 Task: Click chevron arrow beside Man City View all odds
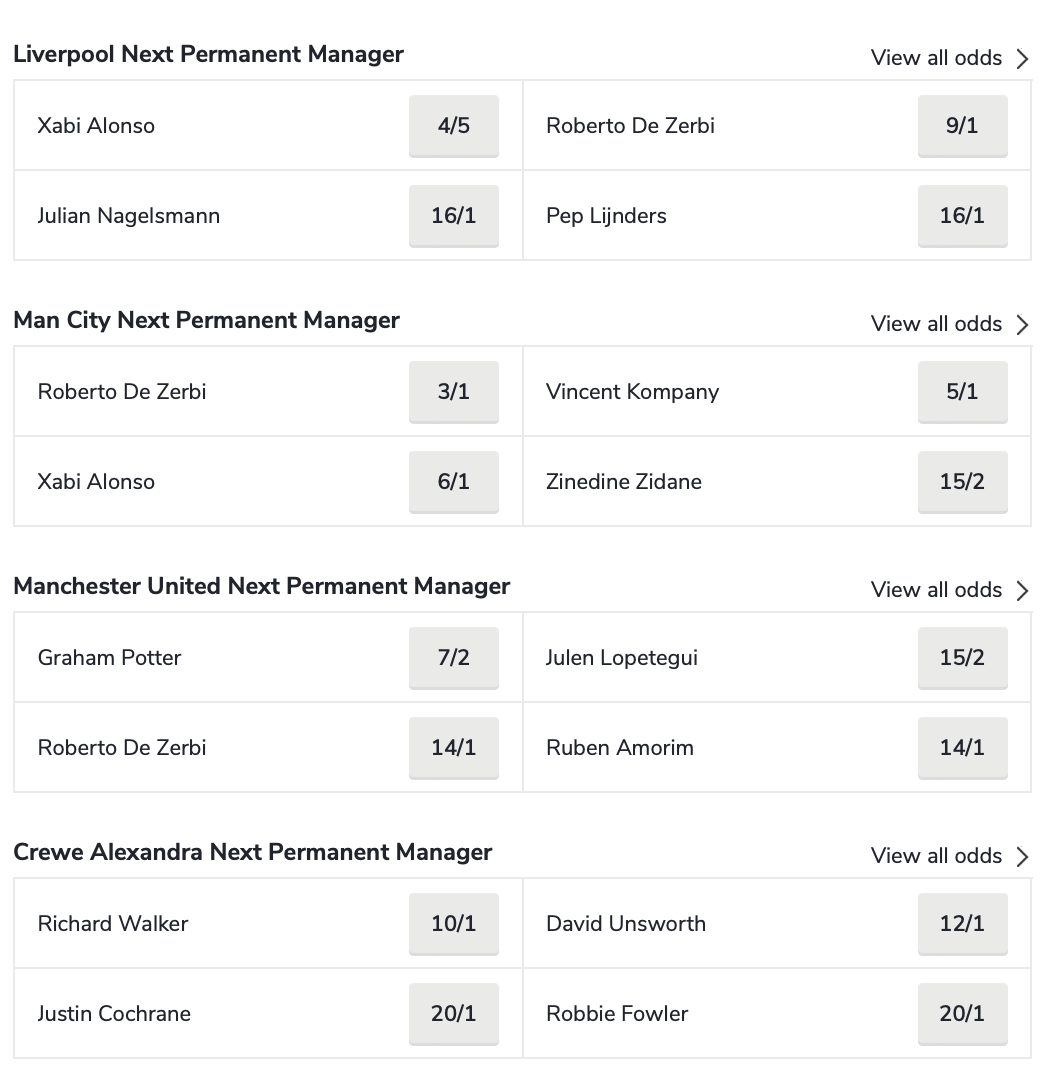[x=1022, y=324]
